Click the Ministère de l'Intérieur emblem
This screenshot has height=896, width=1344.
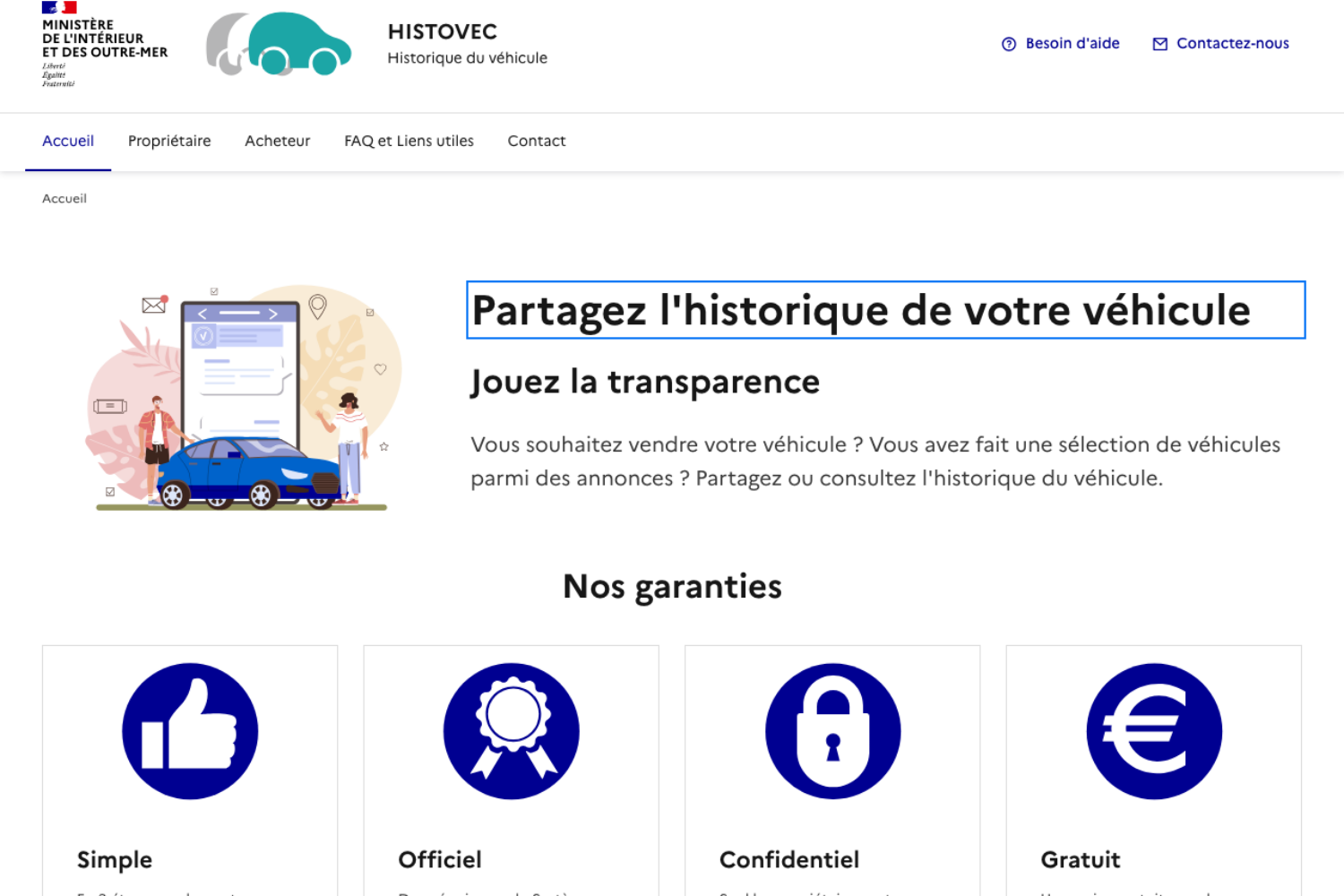105,44
